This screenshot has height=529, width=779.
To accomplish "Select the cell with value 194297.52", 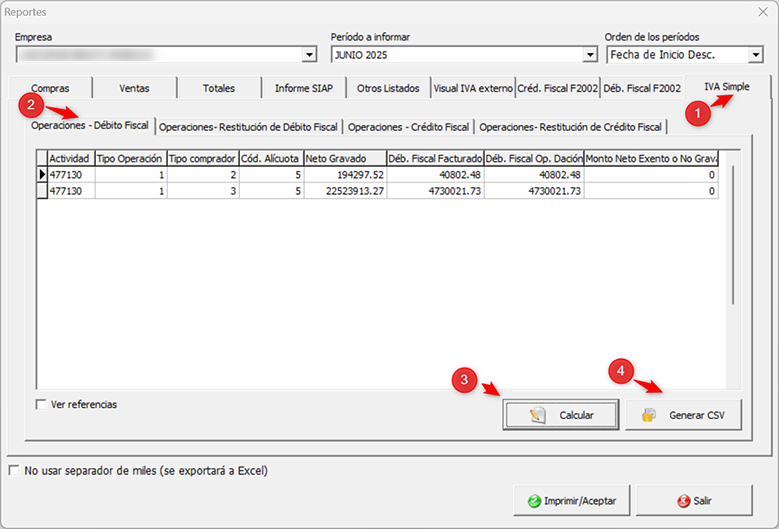I will tap(344, 175).
